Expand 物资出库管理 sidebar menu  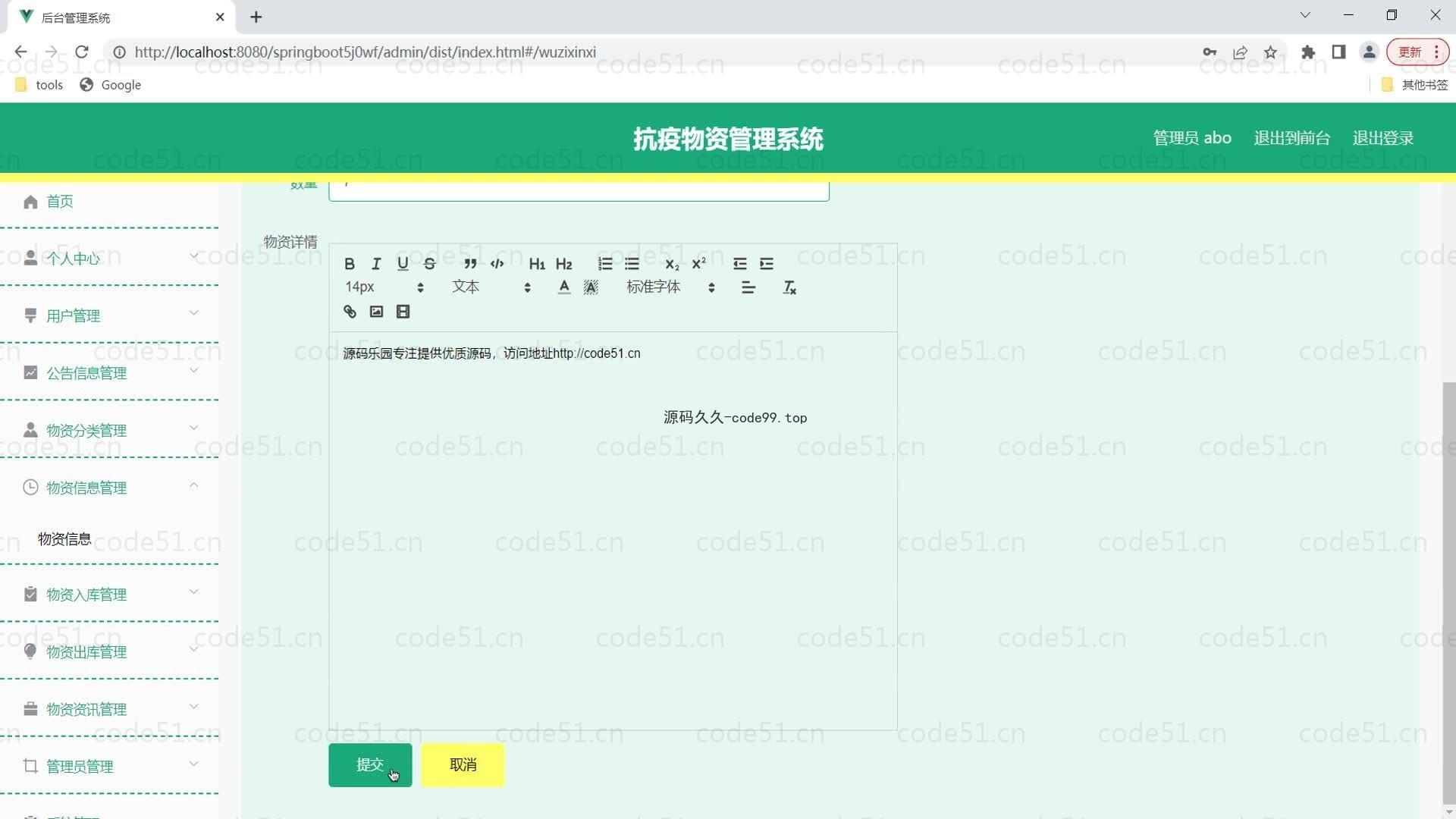110,652
